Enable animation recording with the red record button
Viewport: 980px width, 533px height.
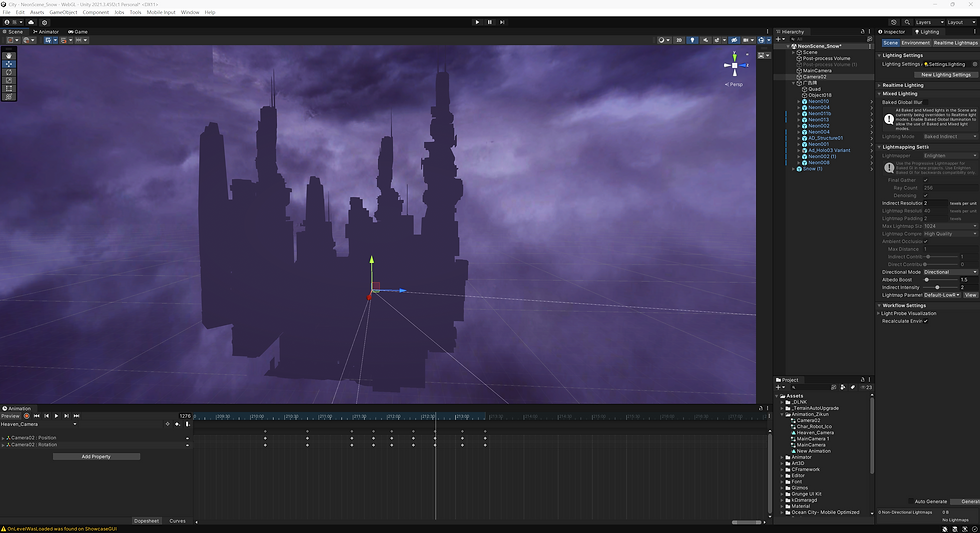pos(26,415)
